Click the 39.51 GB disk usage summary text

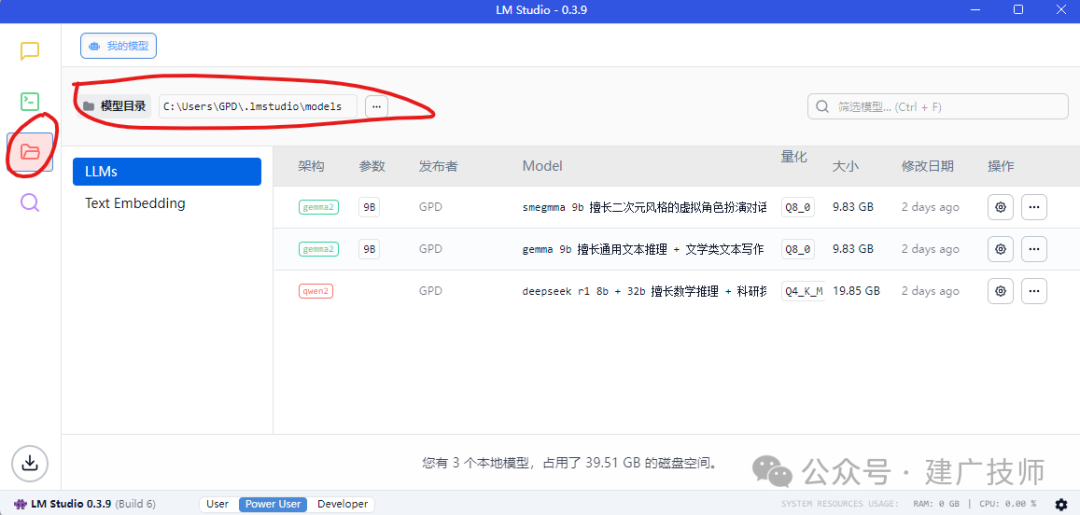(x=570, y=463)
